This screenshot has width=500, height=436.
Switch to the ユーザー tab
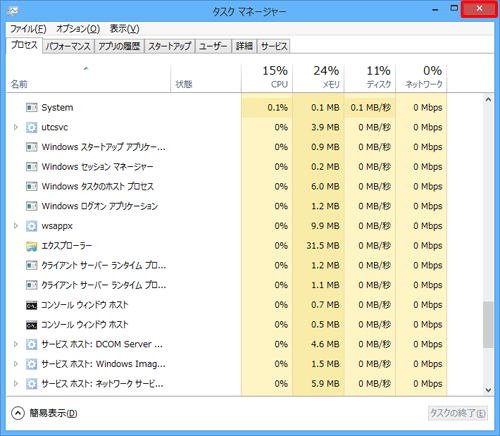coord(213,46)
